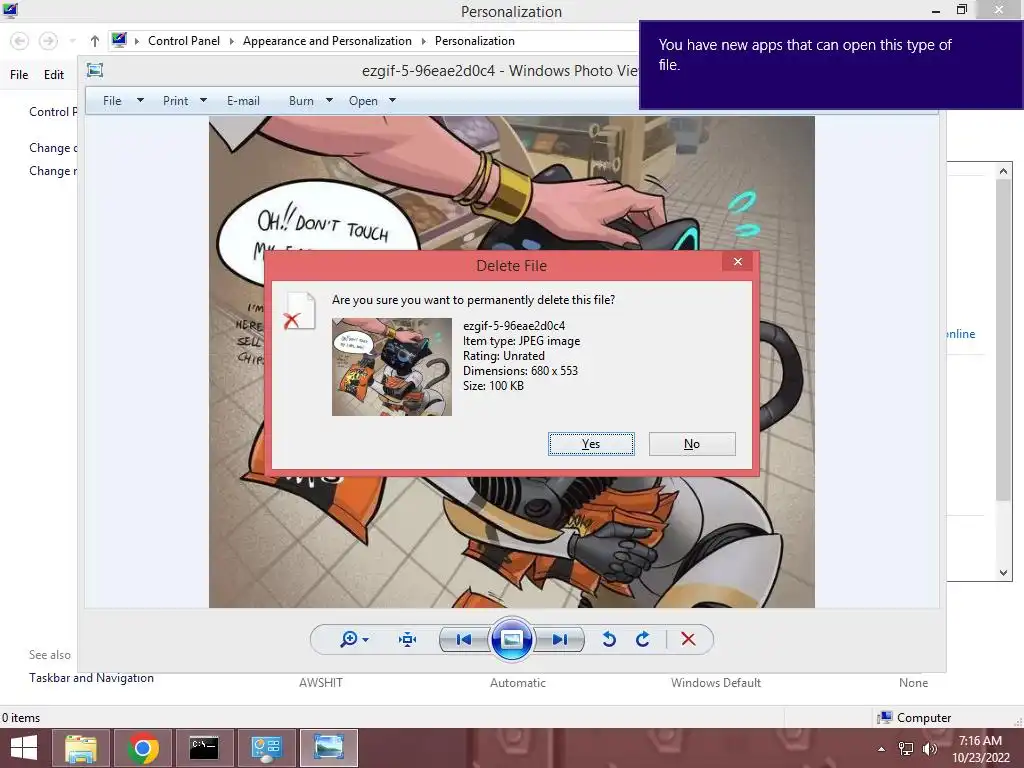Open Taskbar and Navigation link
The height and width of the screenshot is (768, 1024).
(x=91, y=678)
